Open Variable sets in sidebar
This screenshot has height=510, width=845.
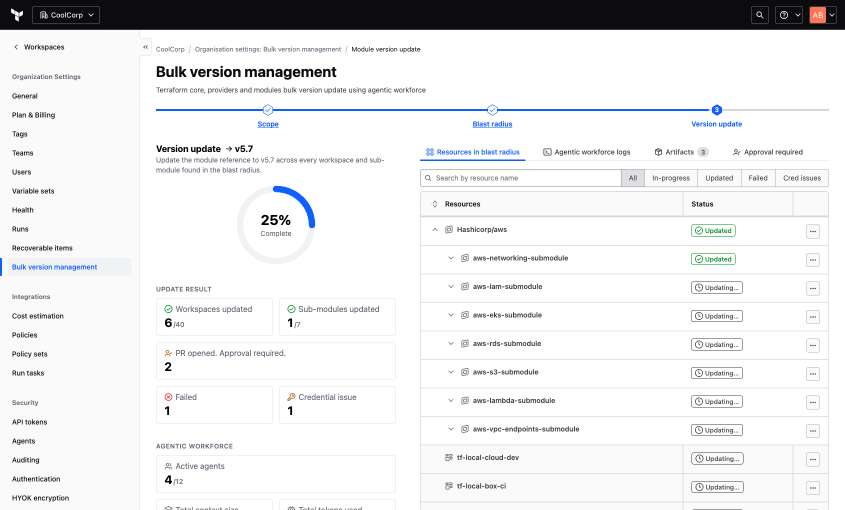33,191
